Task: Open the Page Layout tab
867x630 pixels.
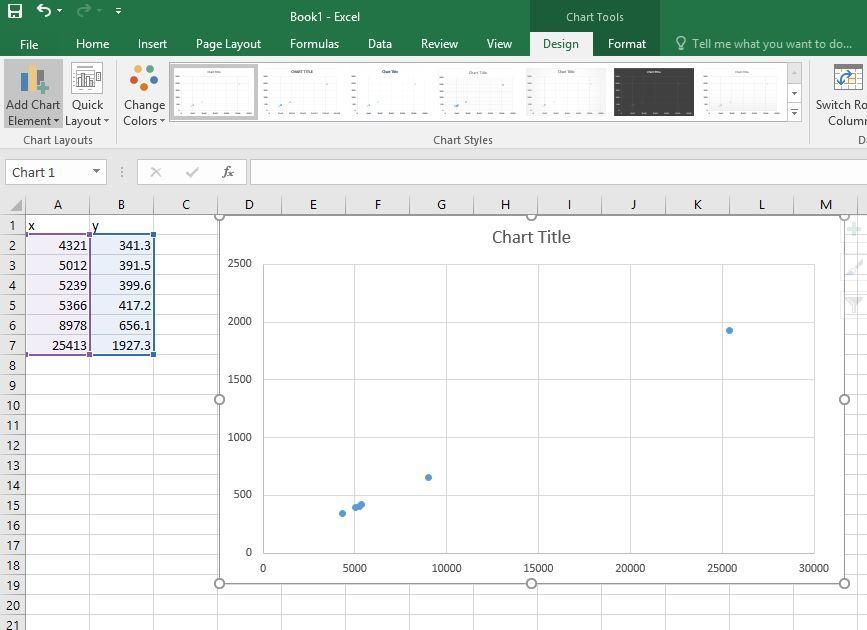Action: coord(228,44)
